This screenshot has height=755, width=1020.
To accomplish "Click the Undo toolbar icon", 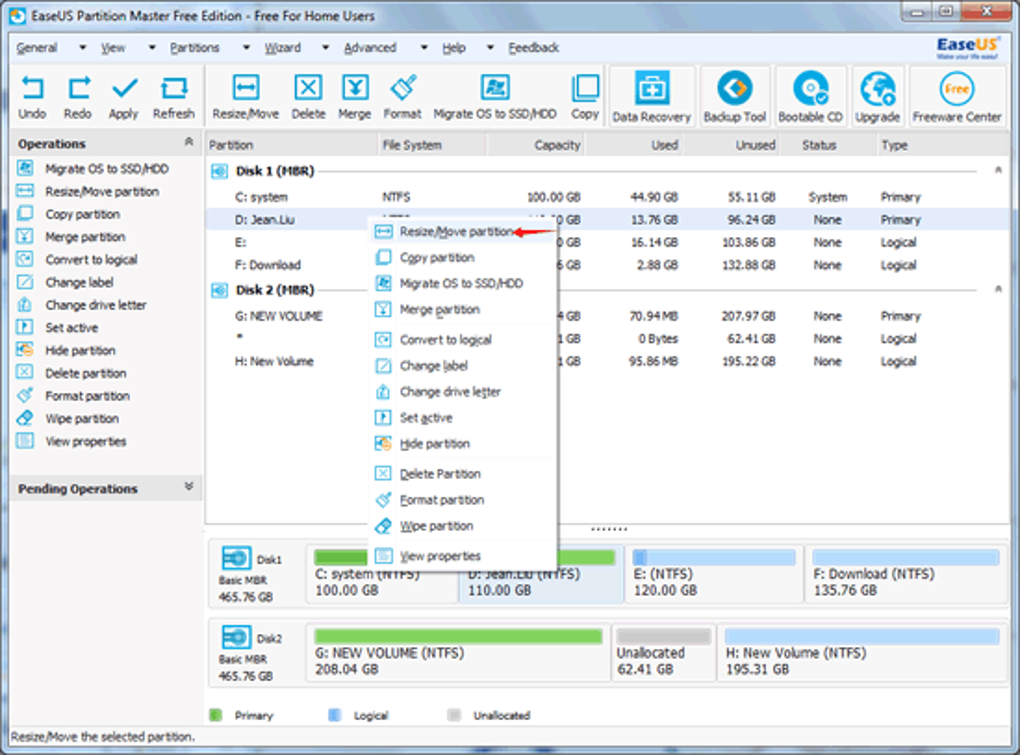I will tap(32, 98).
